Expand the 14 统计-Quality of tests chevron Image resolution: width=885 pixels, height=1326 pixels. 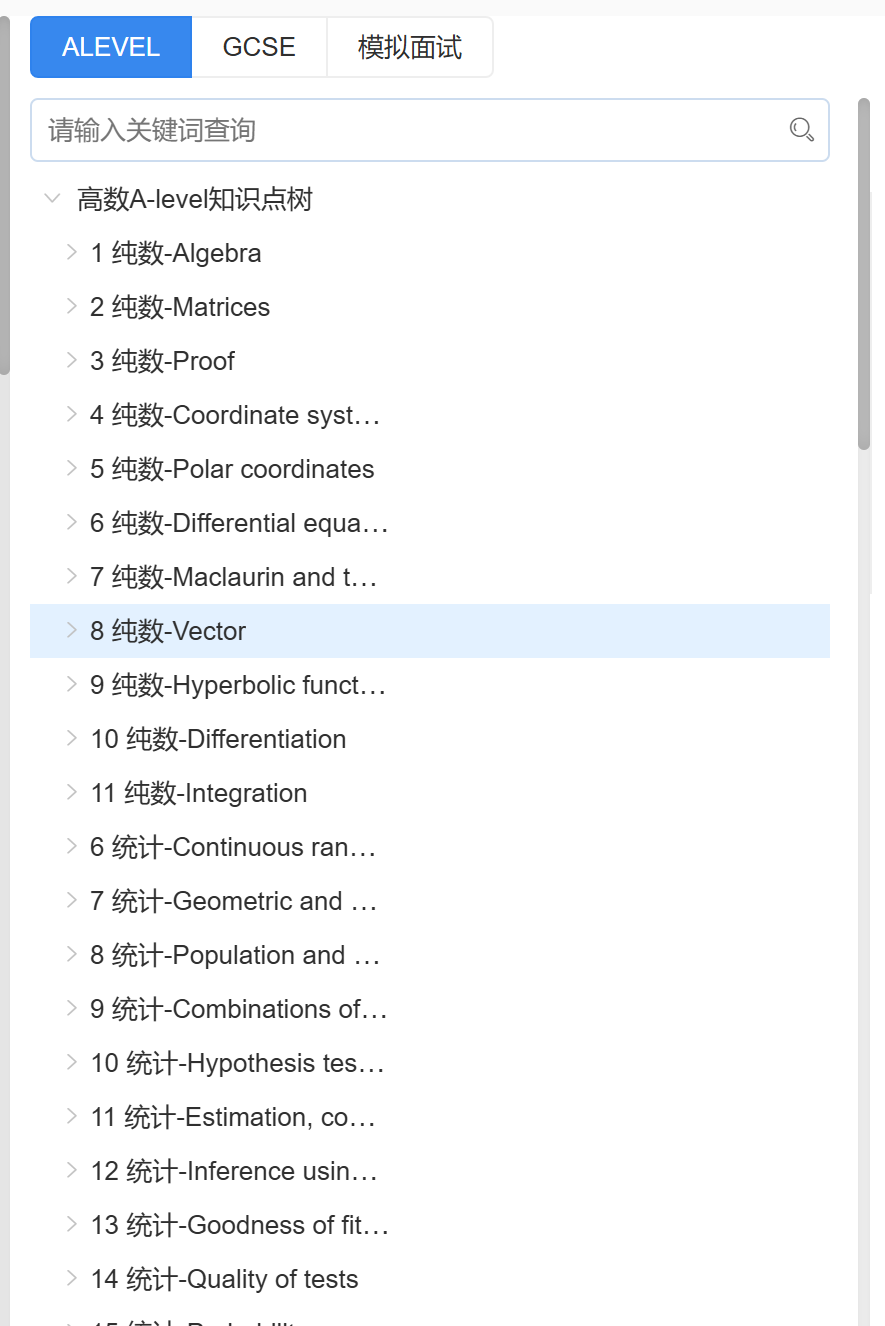click(72, 1278)
